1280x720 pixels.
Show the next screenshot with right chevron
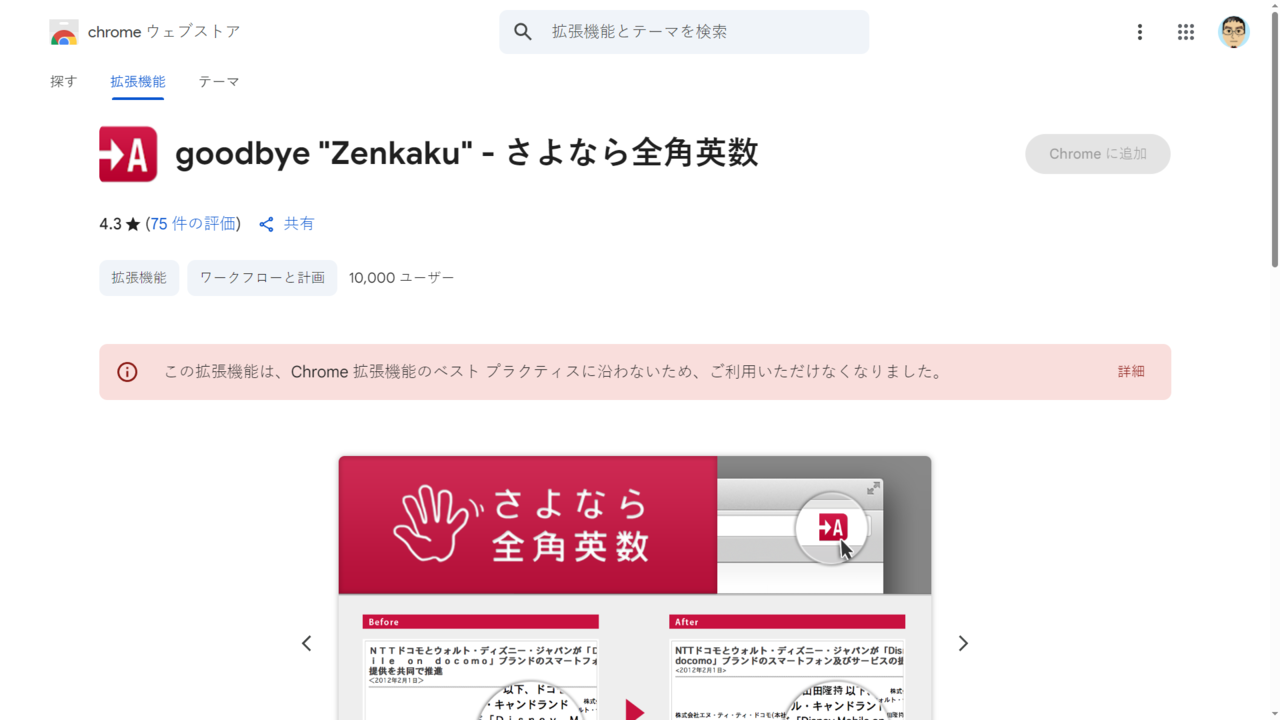963,643
